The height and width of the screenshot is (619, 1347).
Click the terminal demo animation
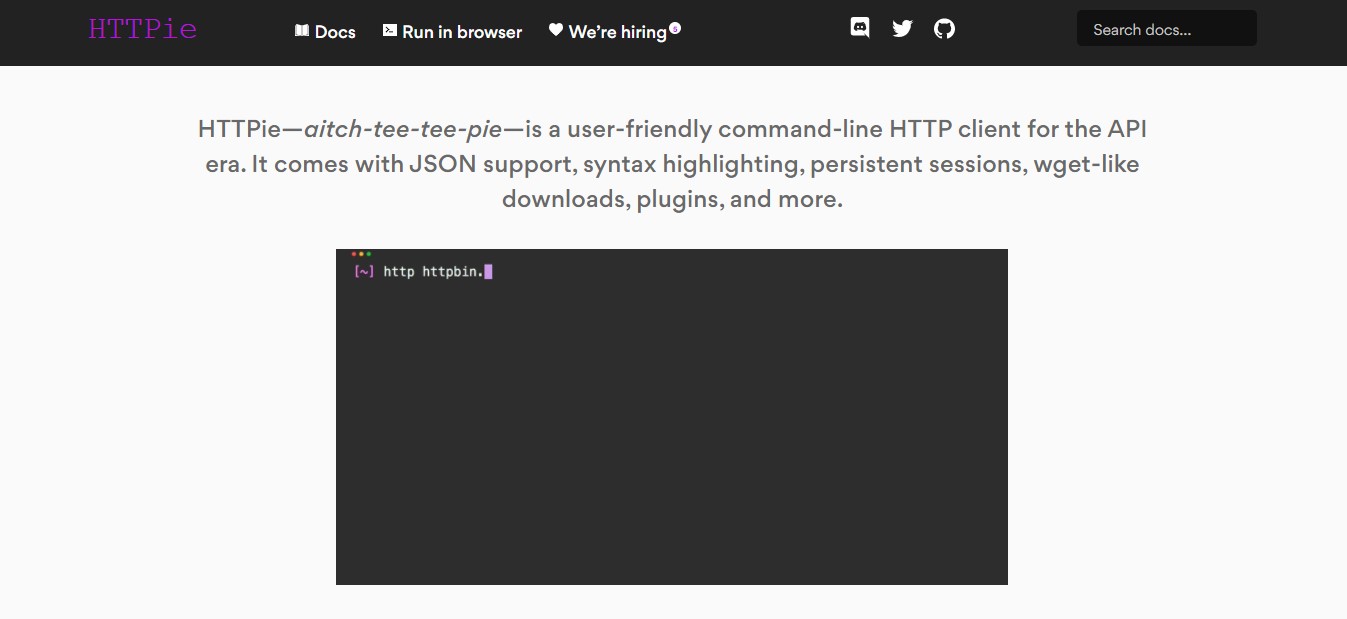[672, 417]
